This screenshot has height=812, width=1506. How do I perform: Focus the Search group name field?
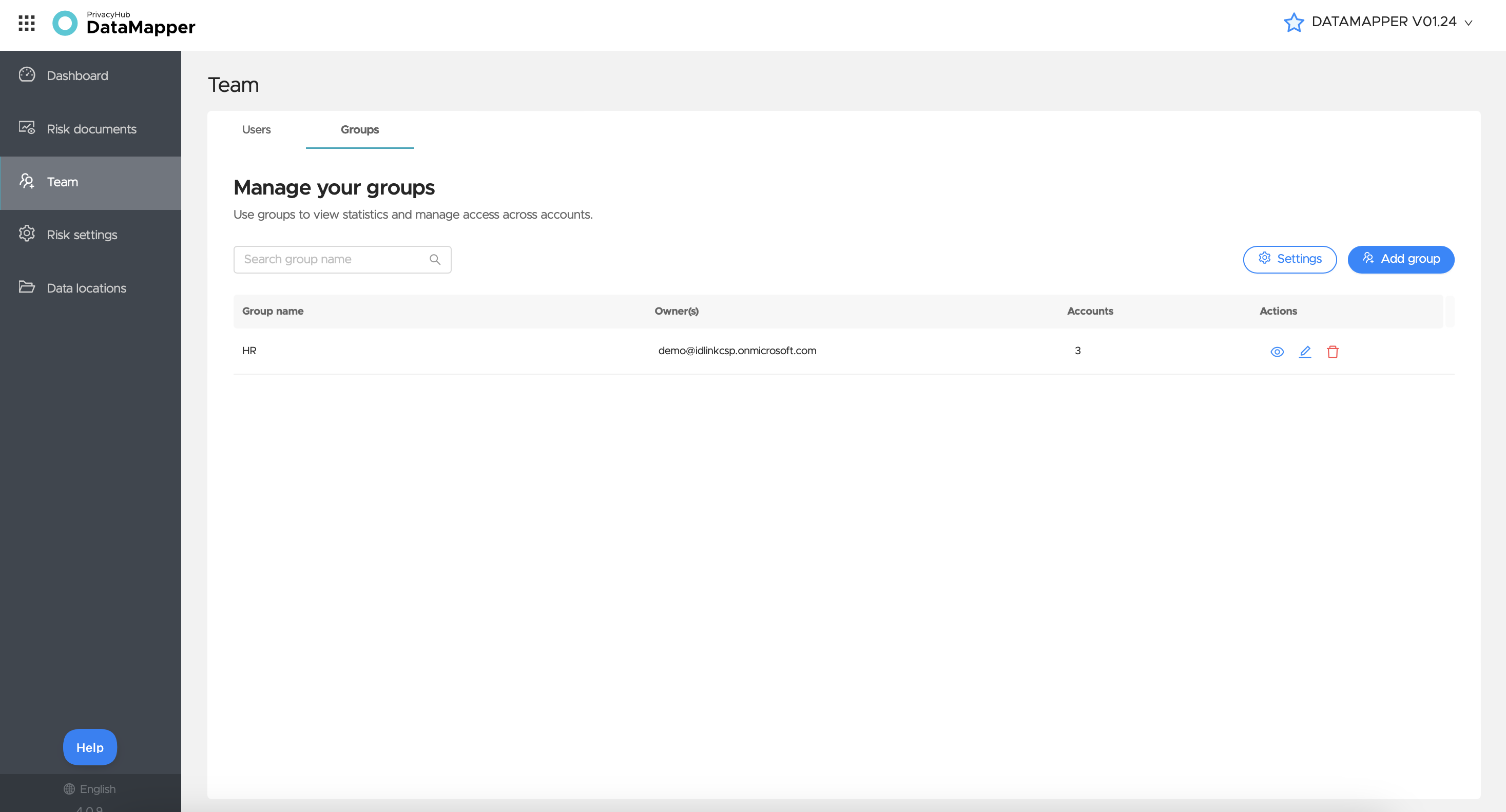point(342,259)
